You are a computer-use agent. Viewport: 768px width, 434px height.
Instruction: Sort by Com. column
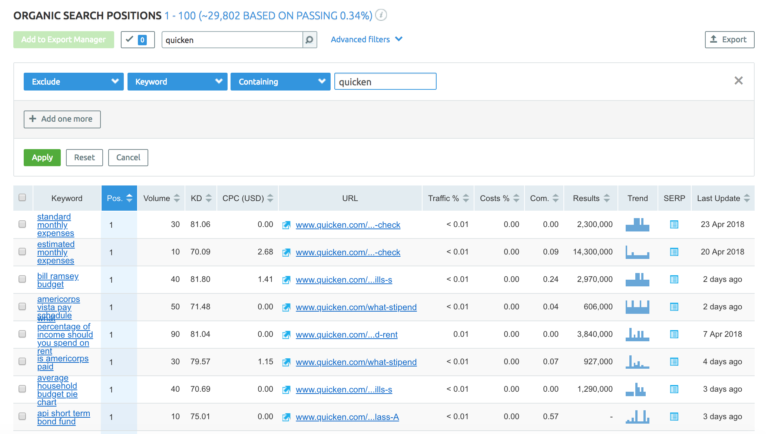[x=544, y=198]
